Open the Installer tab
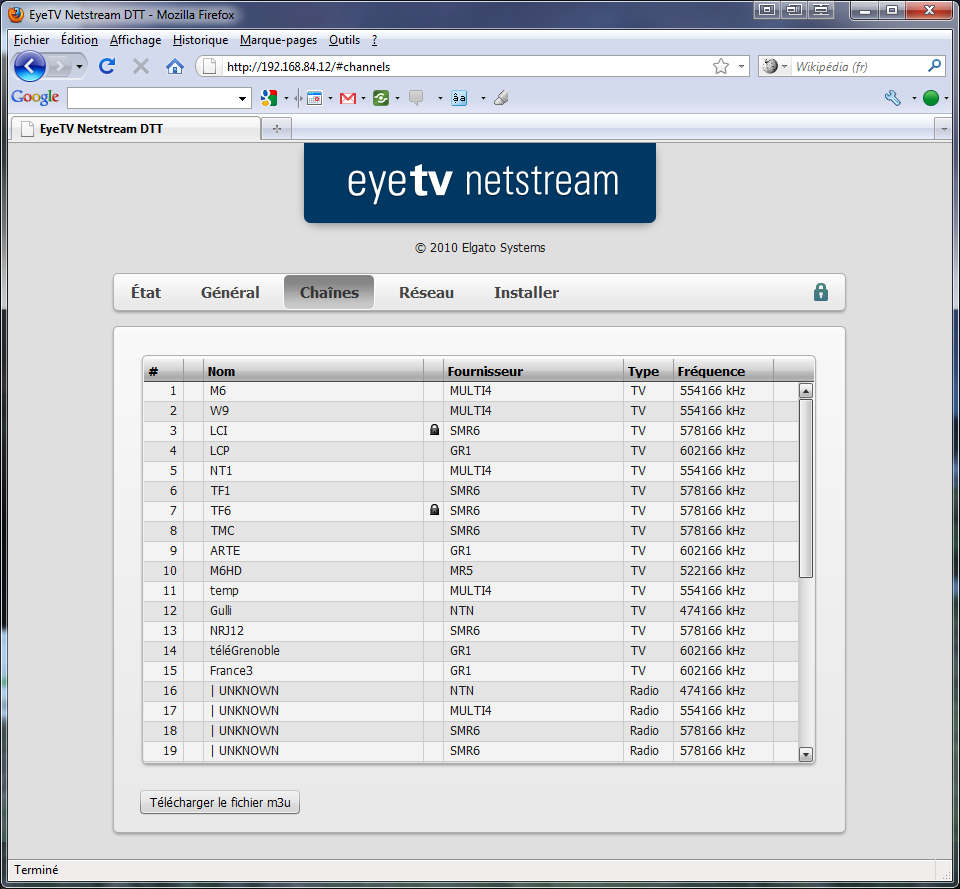This screenshot has height=889, width=960. click(x=526, y=293)
